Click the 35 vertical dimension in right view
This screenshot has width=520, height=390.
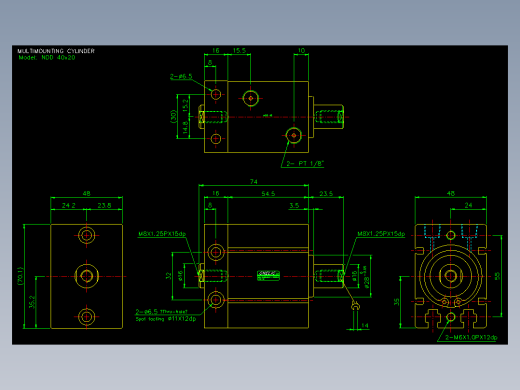396,302
